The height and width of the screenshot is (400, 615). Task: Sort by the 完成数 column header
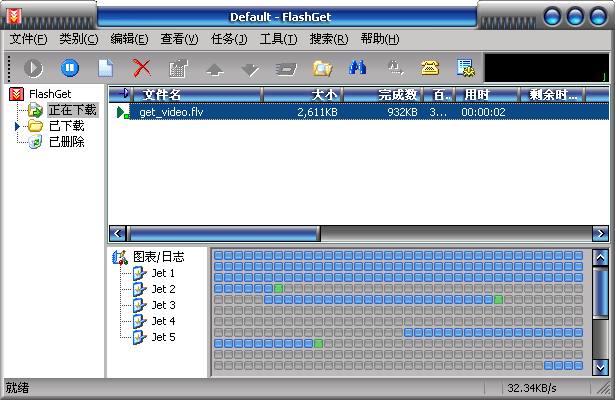pyautogui.click(x=383, y=95)
